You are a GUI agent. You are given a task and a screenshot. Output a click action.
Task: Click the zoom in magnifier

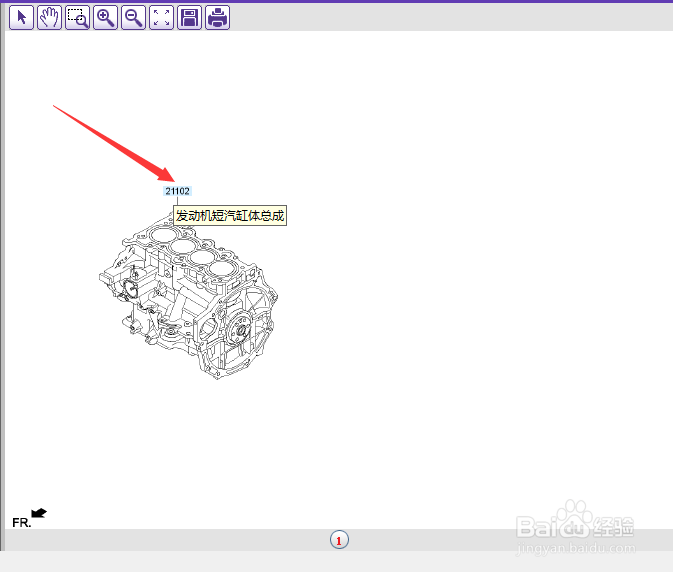(106, 18)
